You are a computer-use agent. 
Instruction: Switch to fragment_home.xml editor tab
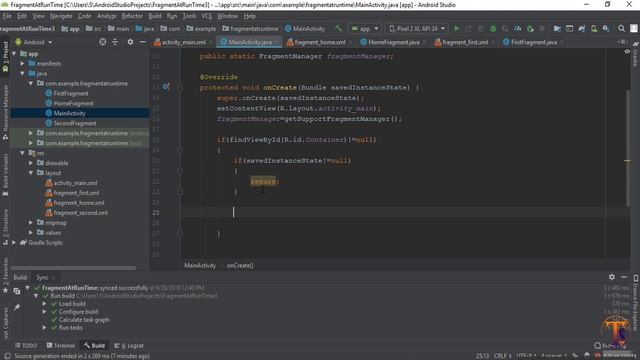[x=320, y=42]
